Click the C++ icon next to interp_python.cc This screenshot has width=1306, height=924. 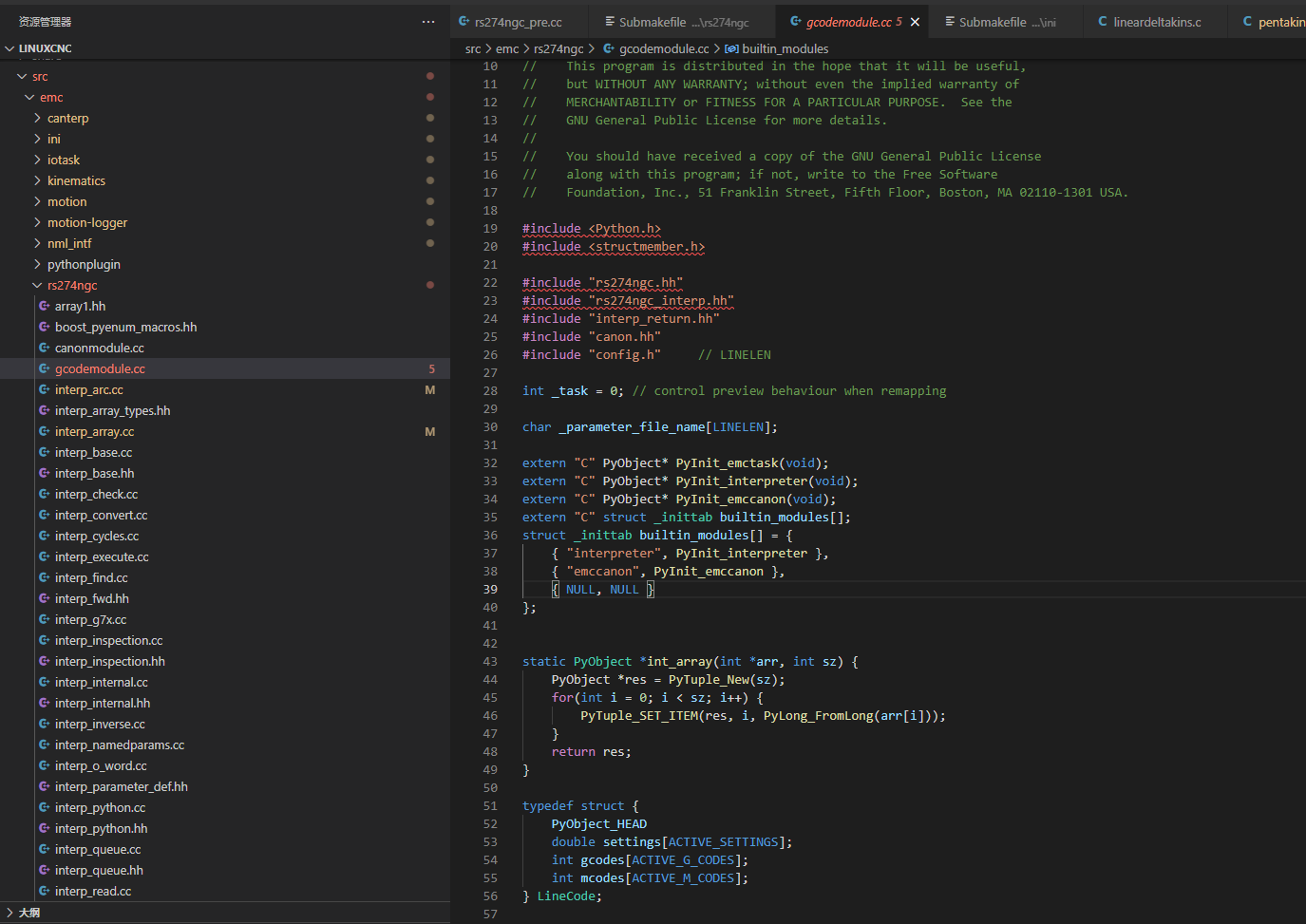44,807
